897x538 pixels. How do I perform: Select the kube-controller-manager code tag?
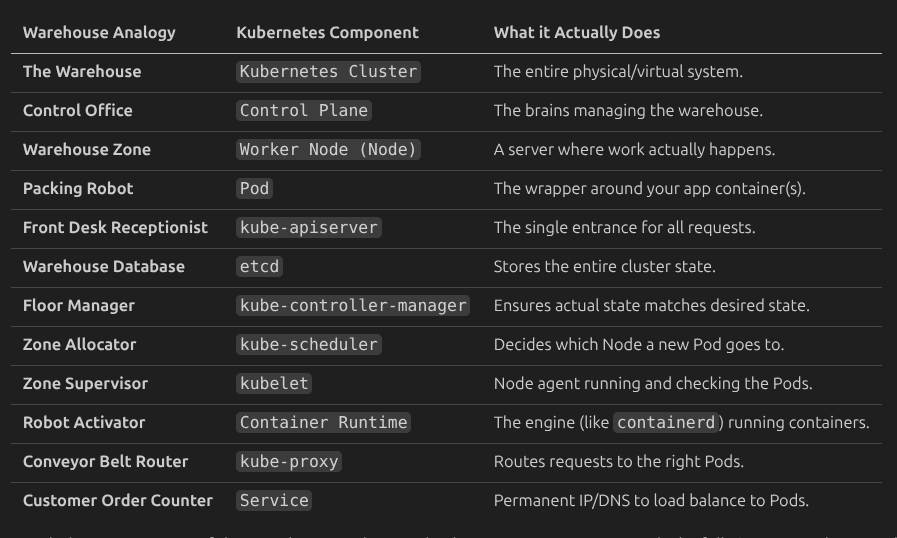coord(353,306)
